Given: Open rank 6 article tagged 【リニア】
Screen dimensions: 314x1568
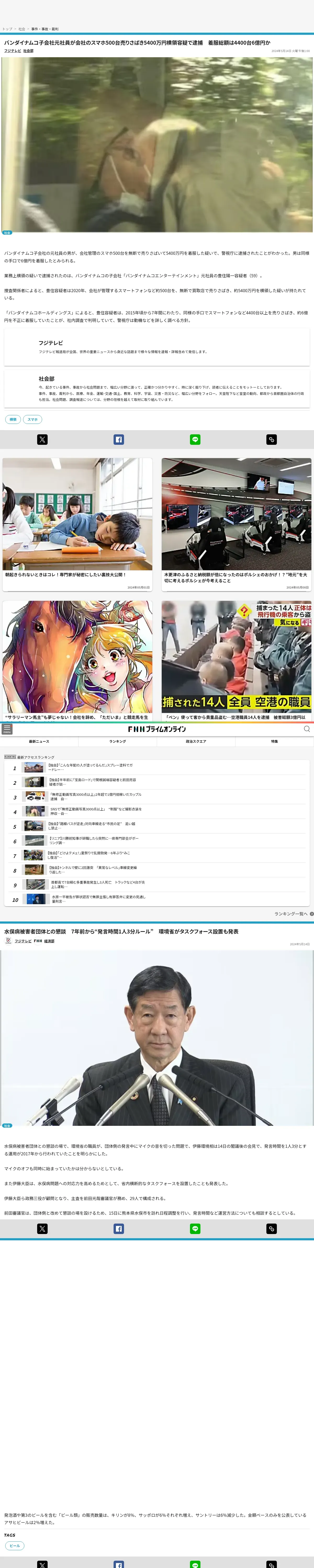Looking at the screenshot, I should tap(93, 841).
